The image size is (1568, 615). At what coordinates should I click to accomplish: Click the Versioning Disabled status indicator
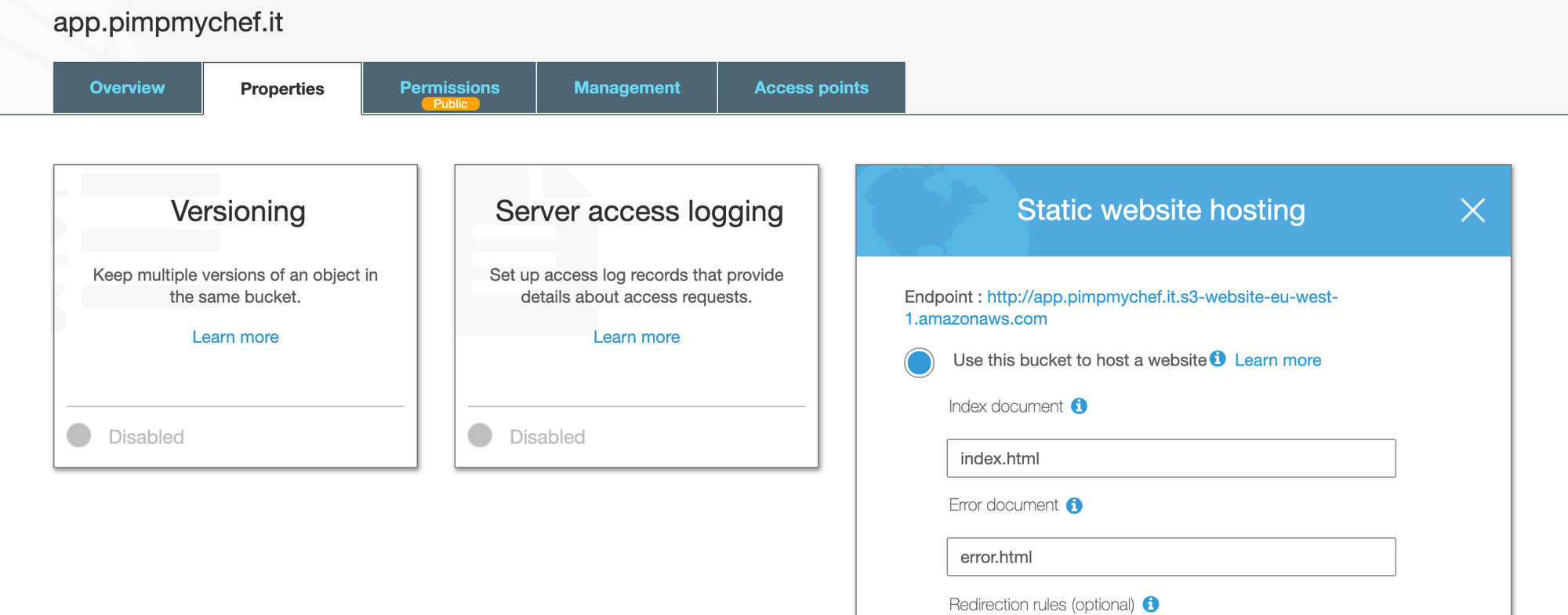click(x=79, y=435)
